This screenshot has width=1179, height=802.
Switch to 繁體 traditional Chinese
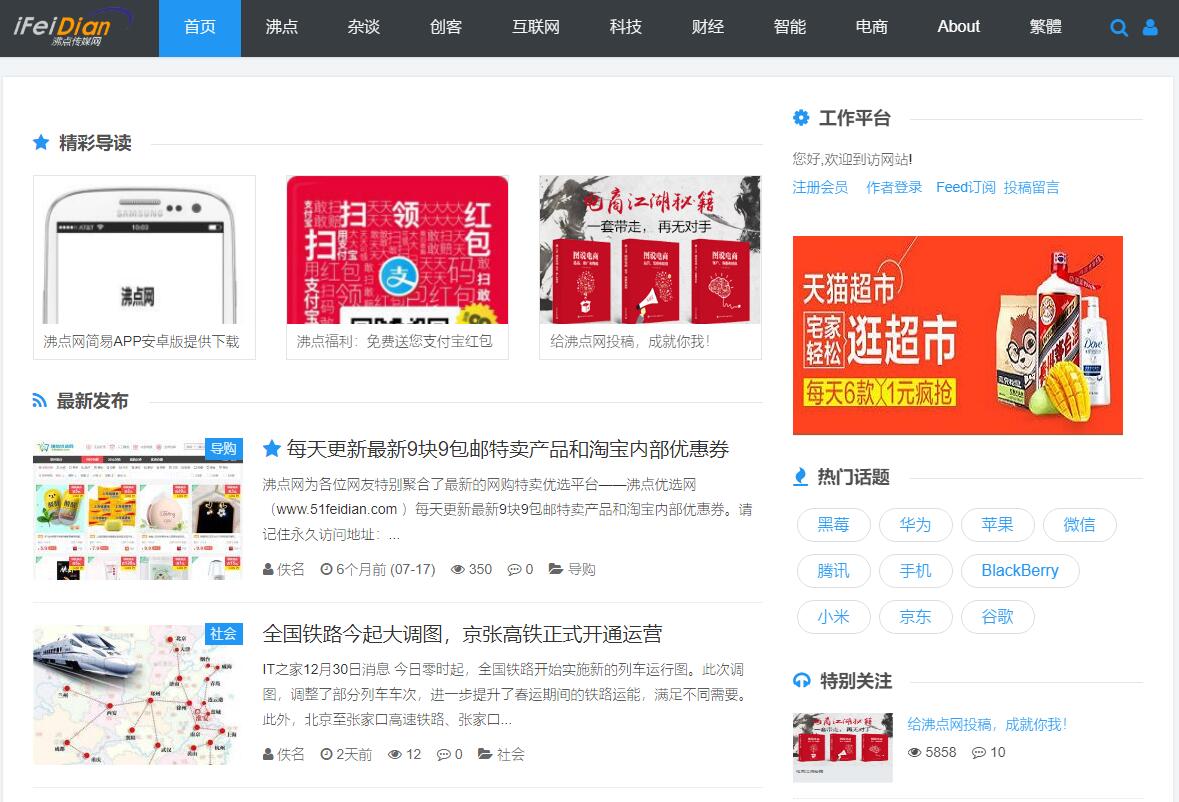coord(1045,28)
